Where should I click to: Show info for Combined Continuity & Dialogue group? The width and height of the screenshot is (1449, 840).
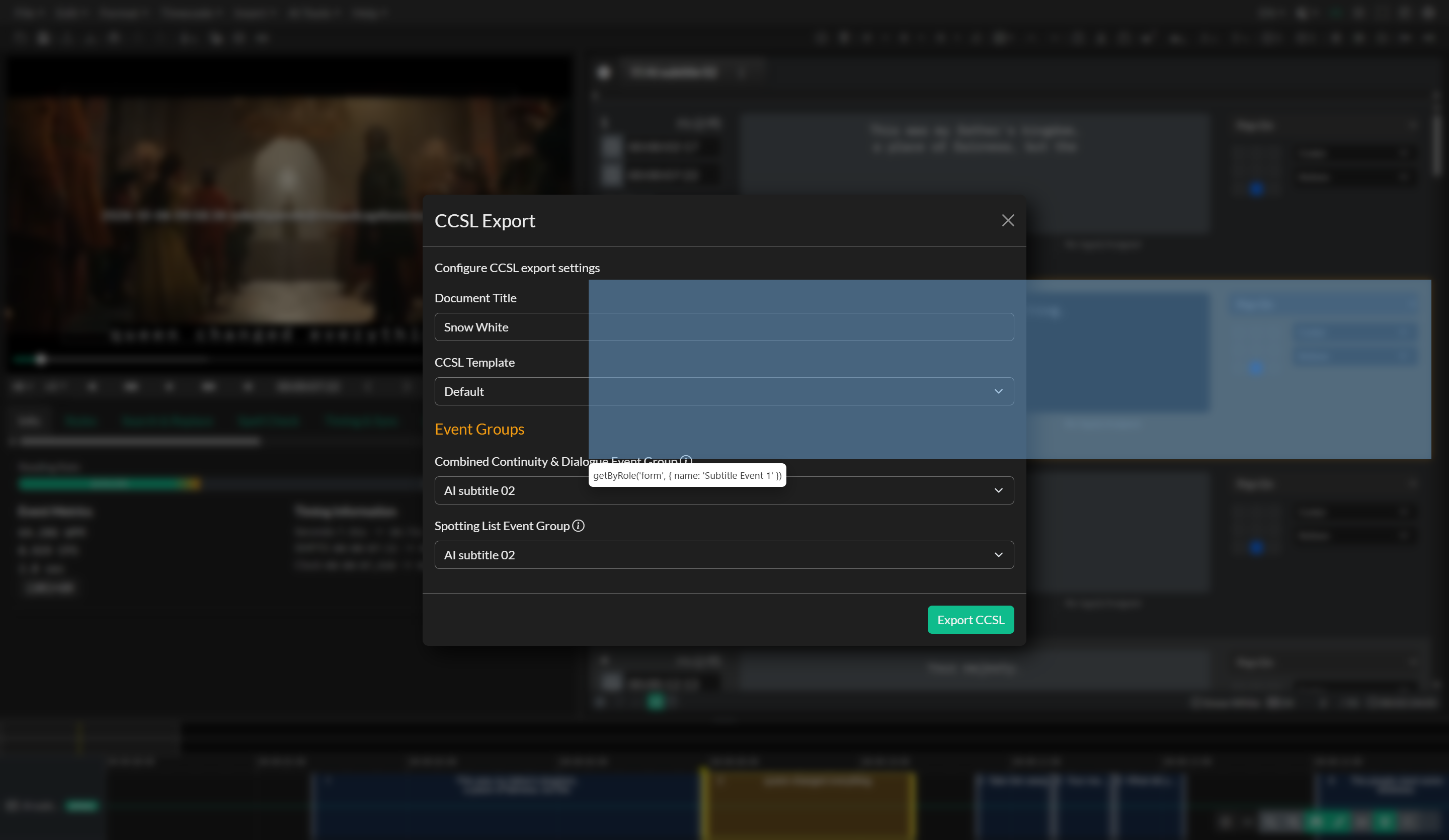point(686,461)
